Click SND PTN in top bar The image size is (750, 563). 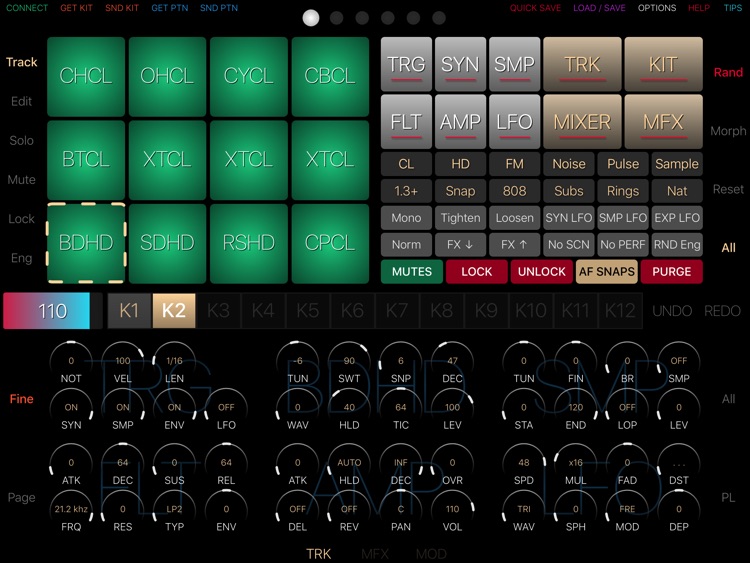[219, 8]
